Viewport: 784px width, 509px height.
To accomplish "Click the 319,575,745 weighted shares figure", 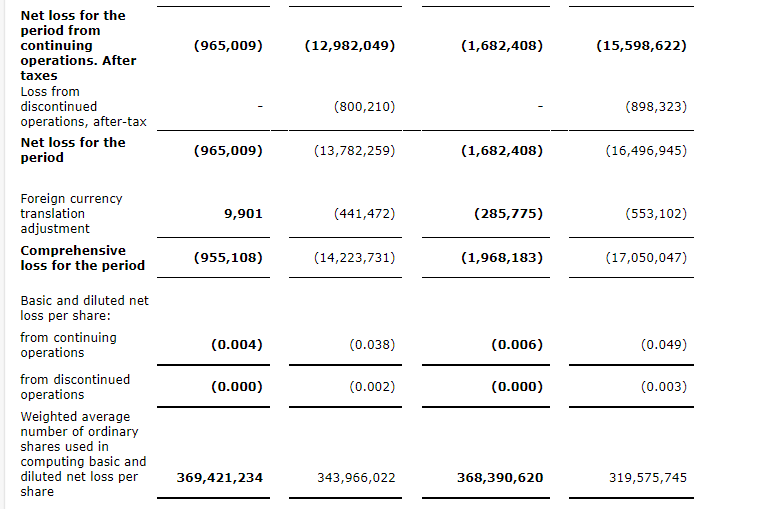I will point(648,477).
